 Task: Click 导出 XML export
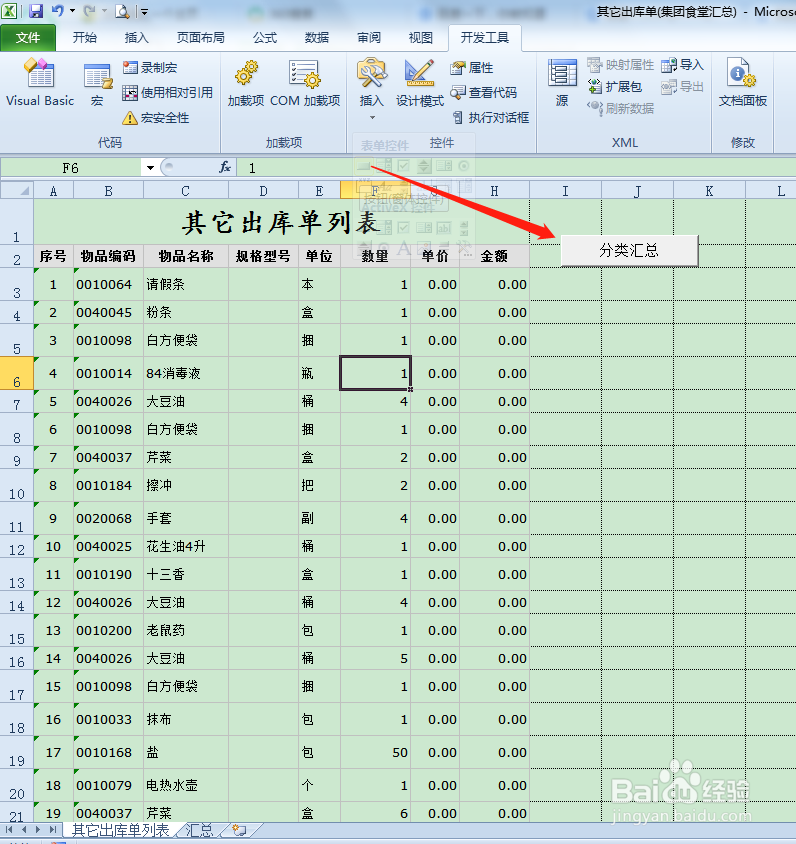[682, 87]
